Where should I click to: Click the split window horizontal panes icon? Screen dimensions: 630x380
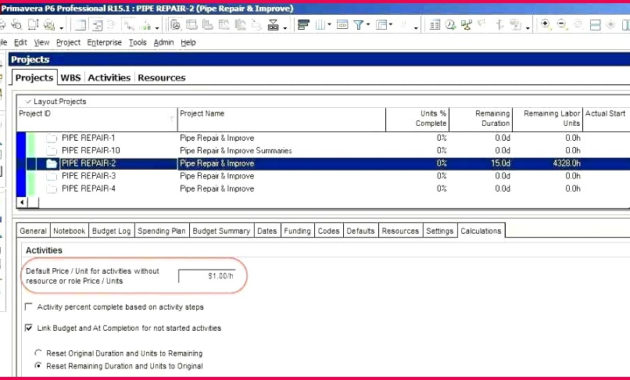[595, 25]
